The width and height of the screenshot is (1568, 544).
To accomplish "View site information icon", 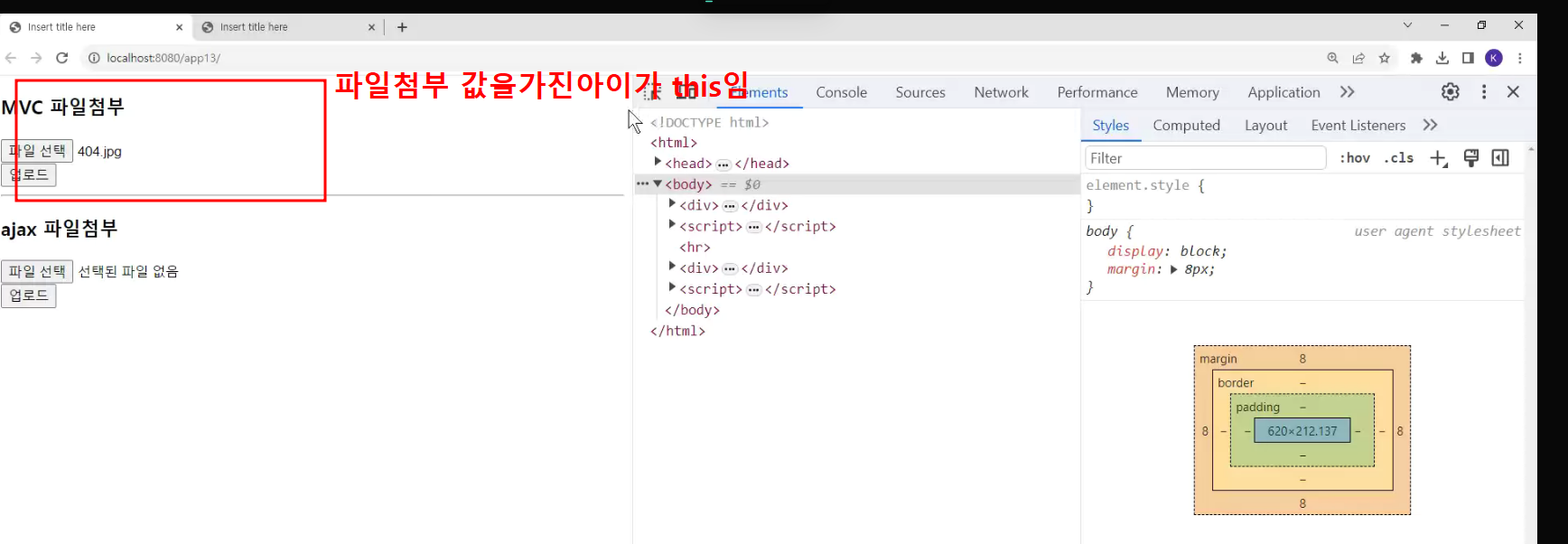I will pos(94,58).
